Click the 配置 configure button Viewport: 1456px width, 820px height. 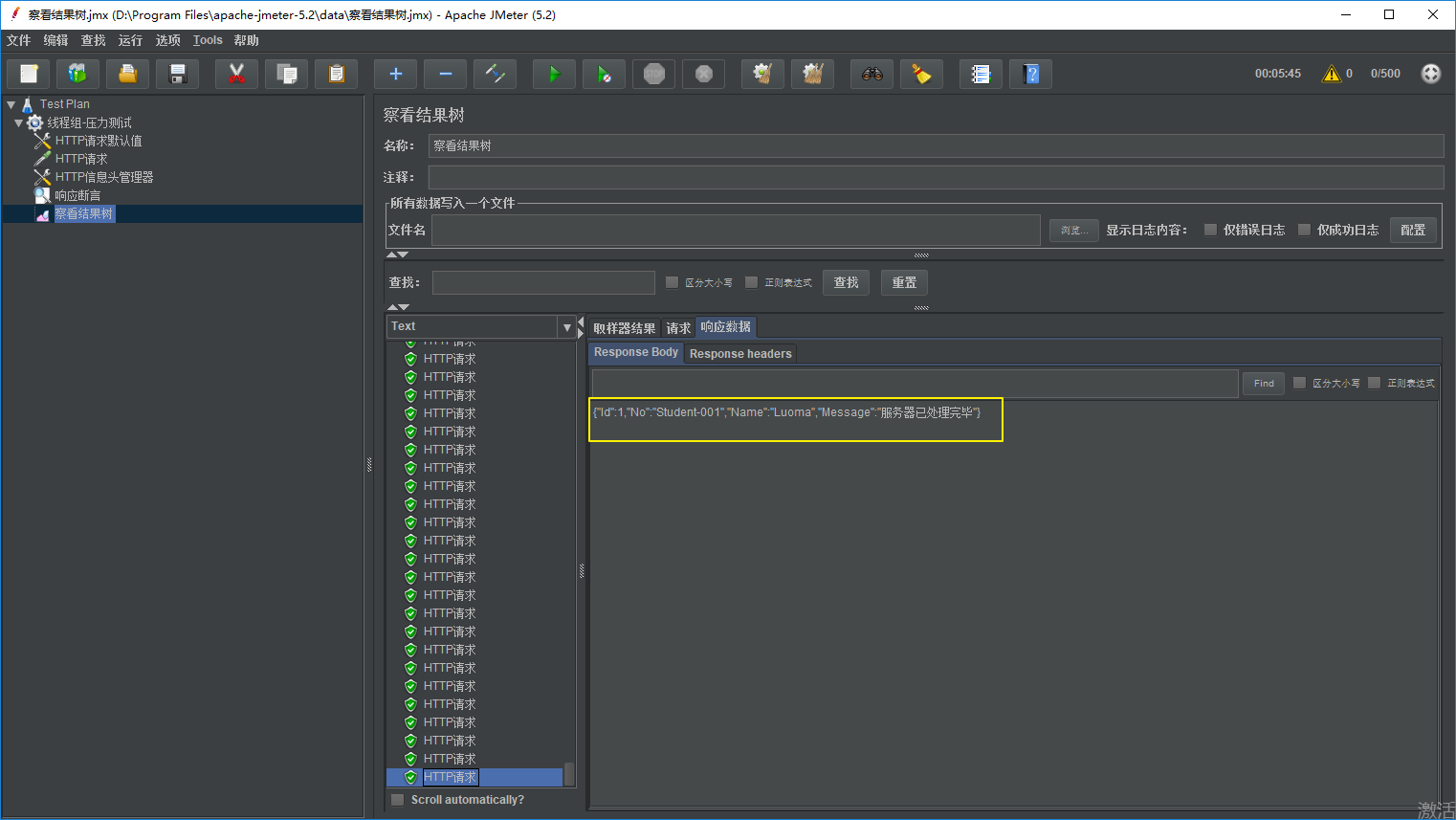tap(1413, 230)
